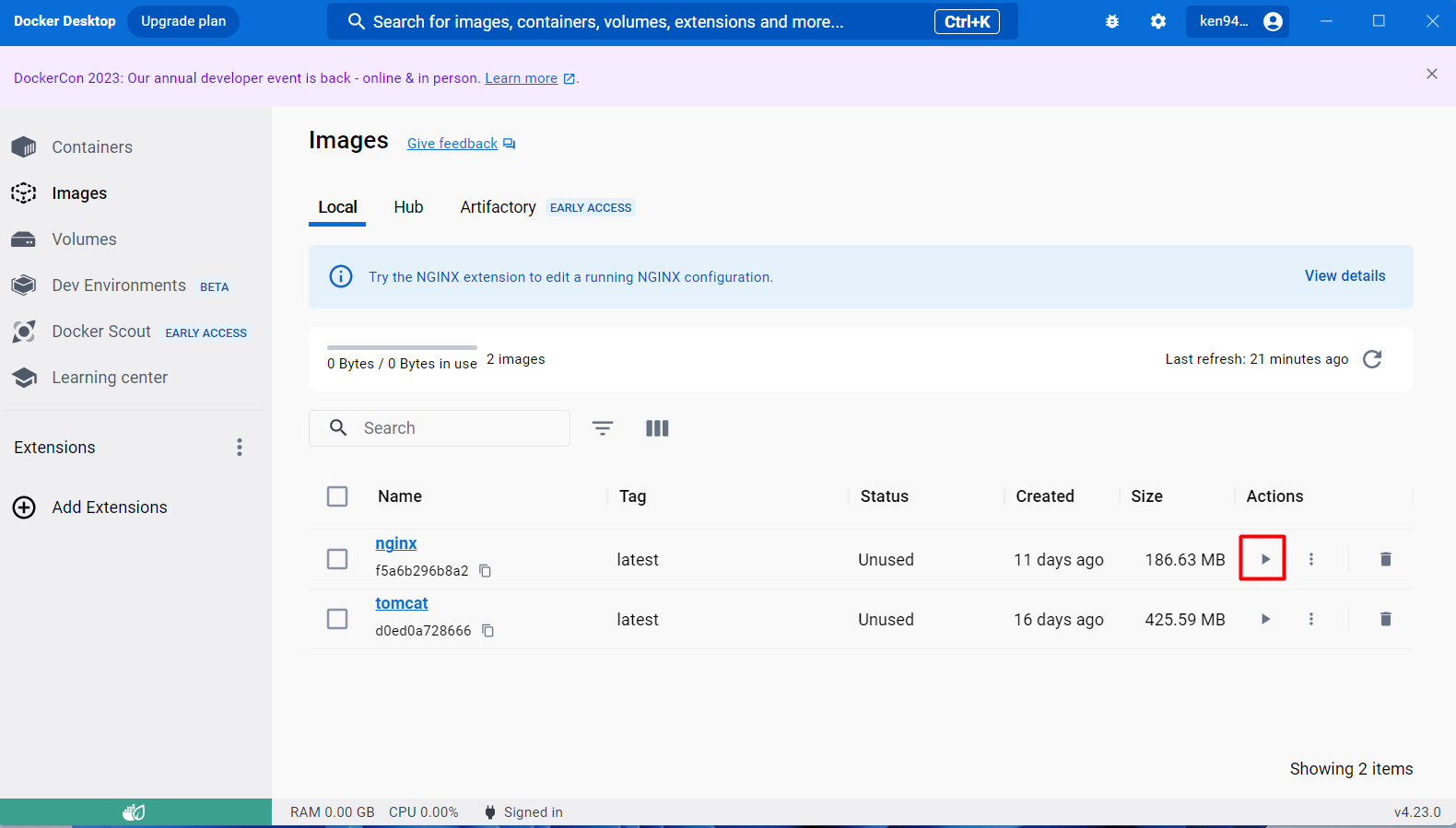Sort by the Tag column header

pos(632,496)
